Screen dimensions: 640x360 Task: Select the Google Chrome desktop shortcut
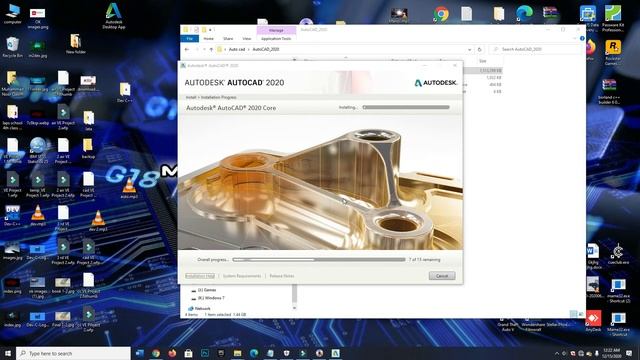point(441,14)
